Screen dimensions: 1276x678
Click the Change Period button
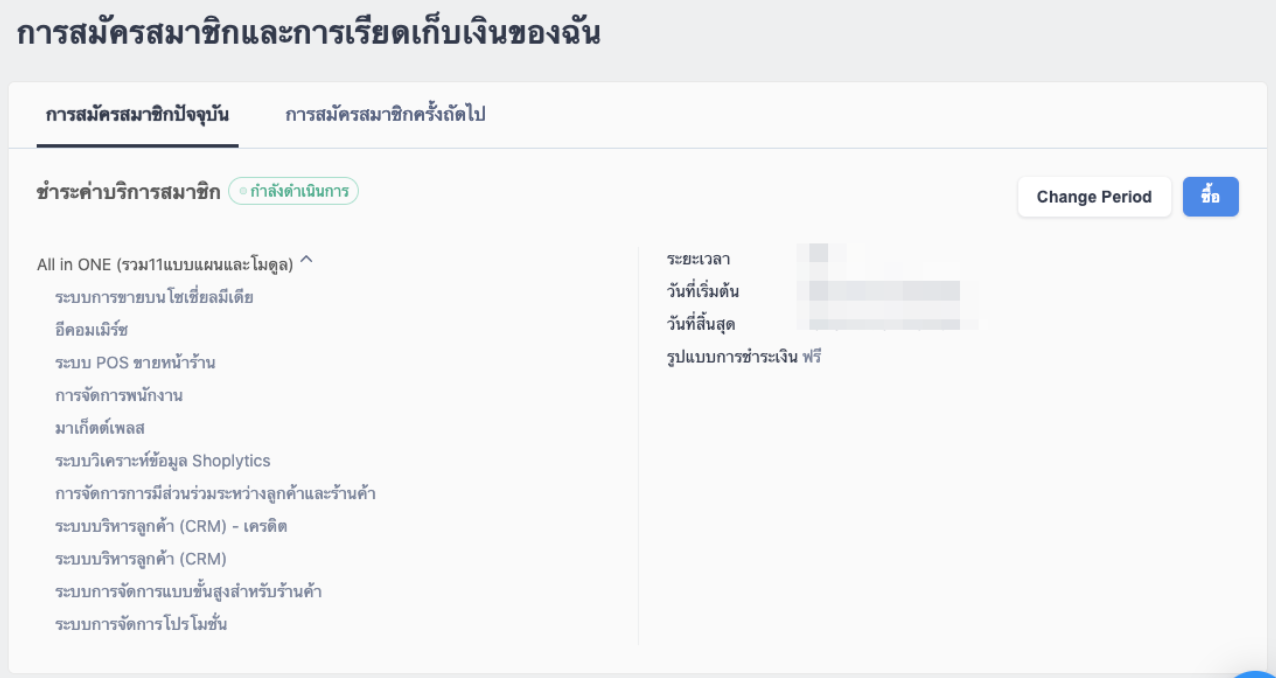1094,197
